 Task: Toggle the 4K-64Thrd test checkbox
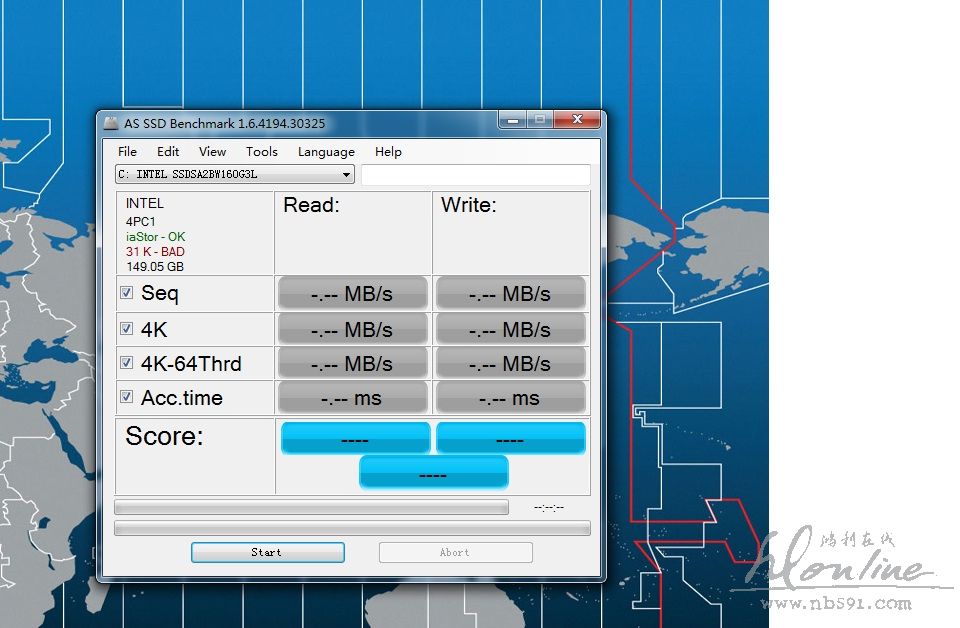pos(127,363)
